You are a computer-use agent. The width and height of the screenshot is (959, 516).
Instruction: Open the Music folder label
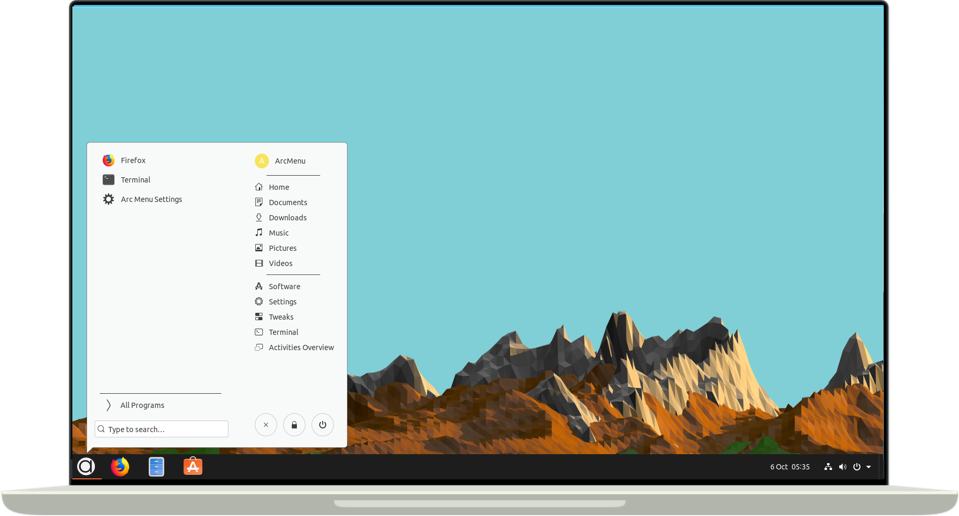coord(278,233)
